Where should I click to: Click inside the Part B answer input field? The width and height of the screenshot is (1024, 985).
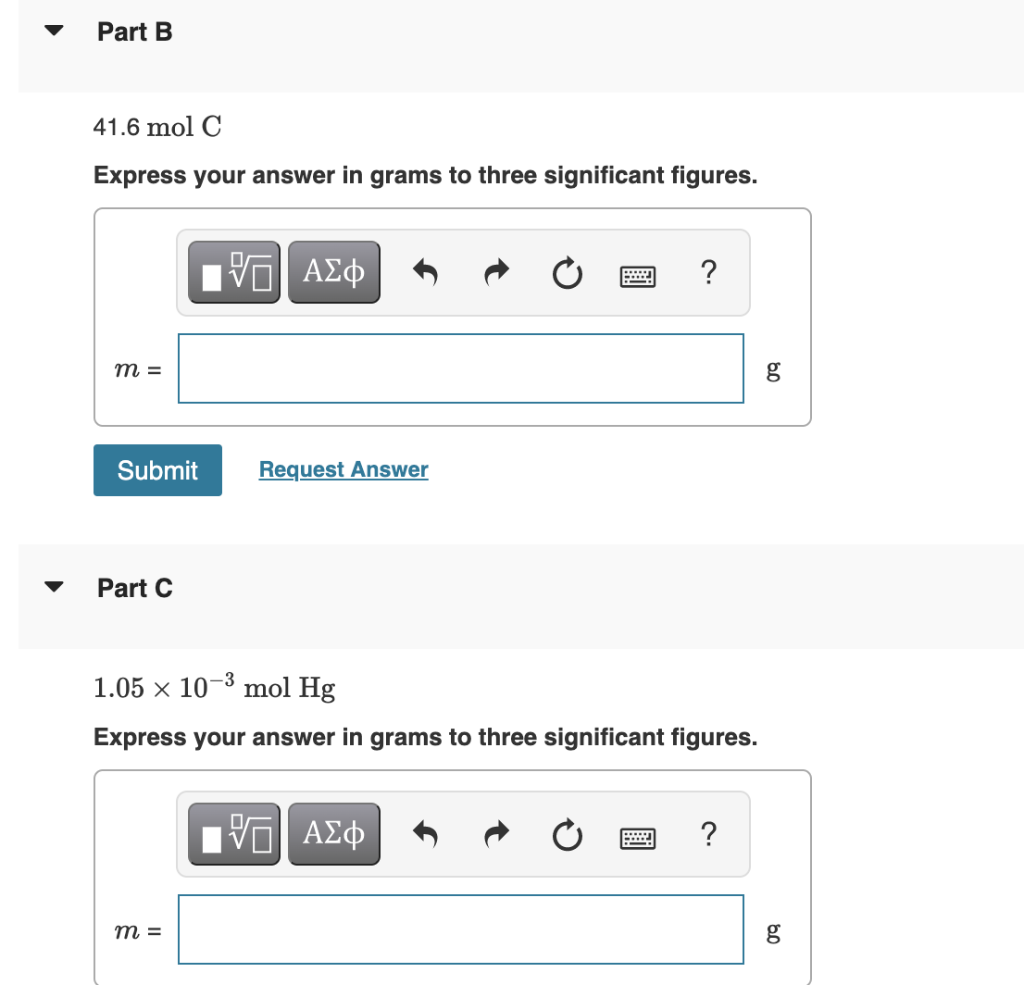[460, 368]
